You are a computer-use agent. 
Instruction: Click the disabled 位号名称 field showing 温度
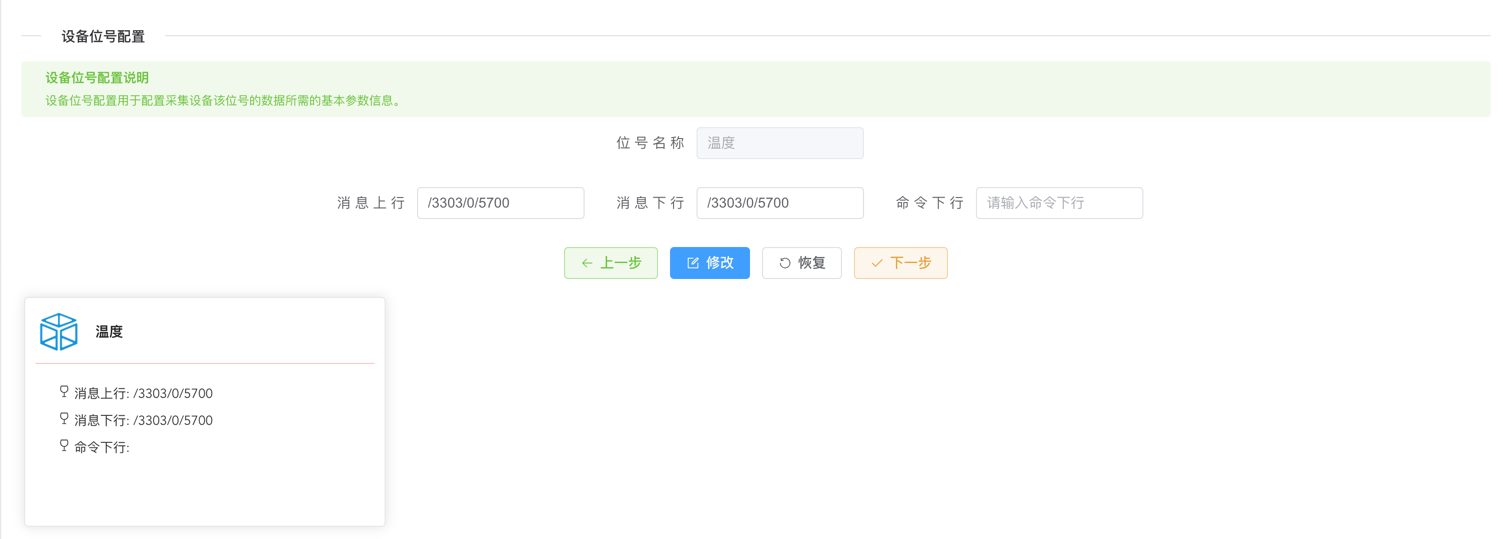point(779,143)
